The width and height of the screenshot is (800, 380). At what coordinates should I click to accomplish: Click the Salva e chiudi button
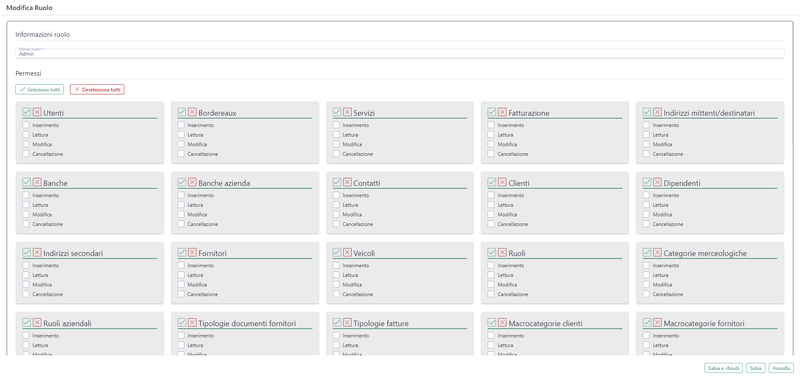pyautogui.click(x=723, y=368)
